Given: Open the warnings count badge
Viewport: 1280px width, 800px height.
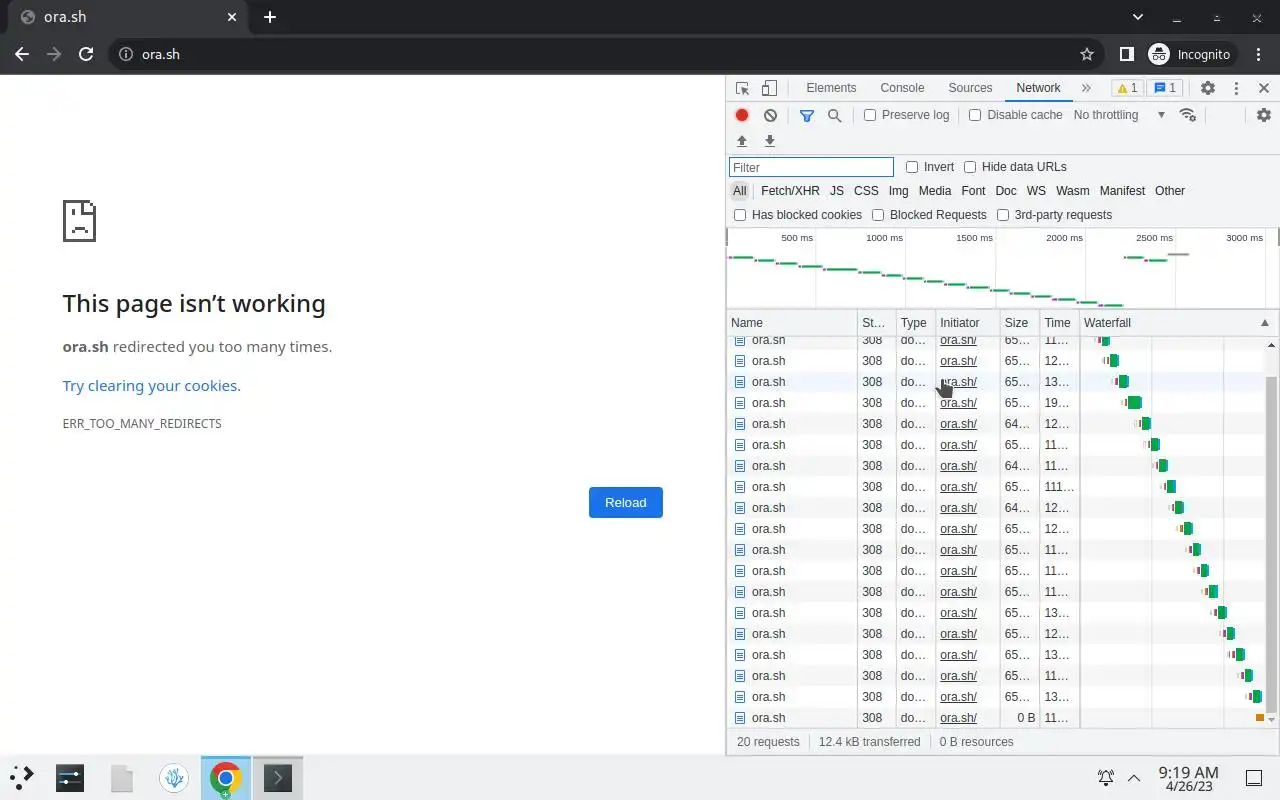Looking at the screenshot, I should 1127,88.
